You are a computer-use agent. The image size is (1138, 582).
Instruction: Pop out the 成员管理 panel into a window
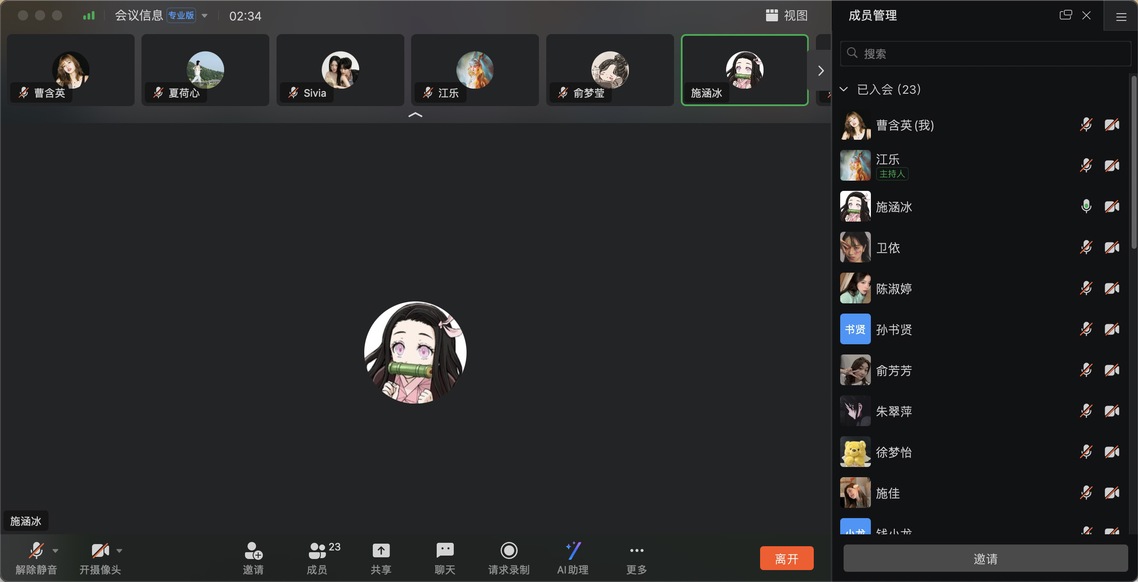coord(1065,15)
